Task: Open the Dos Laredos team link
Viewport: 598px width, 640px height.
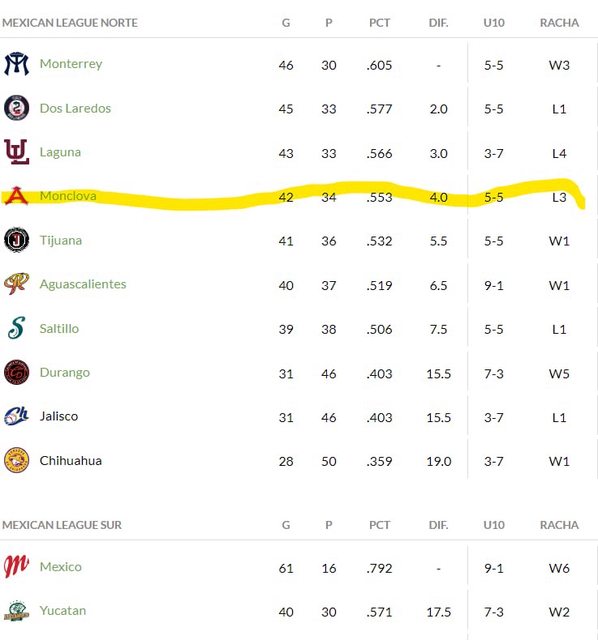Action: (75, 108)
